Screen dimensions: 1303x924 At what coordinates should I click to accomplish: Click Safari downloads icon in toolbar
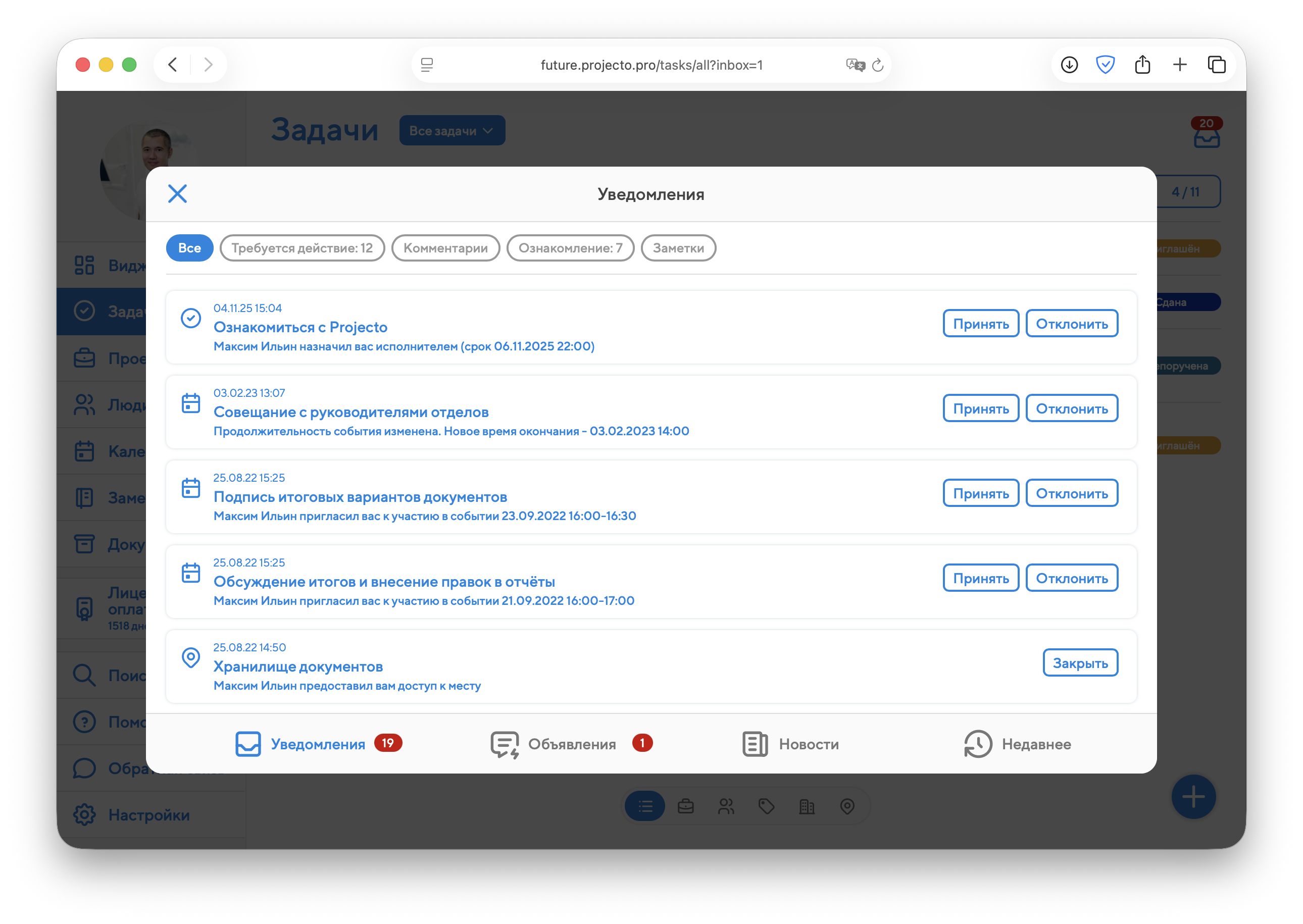[1069, 65]
